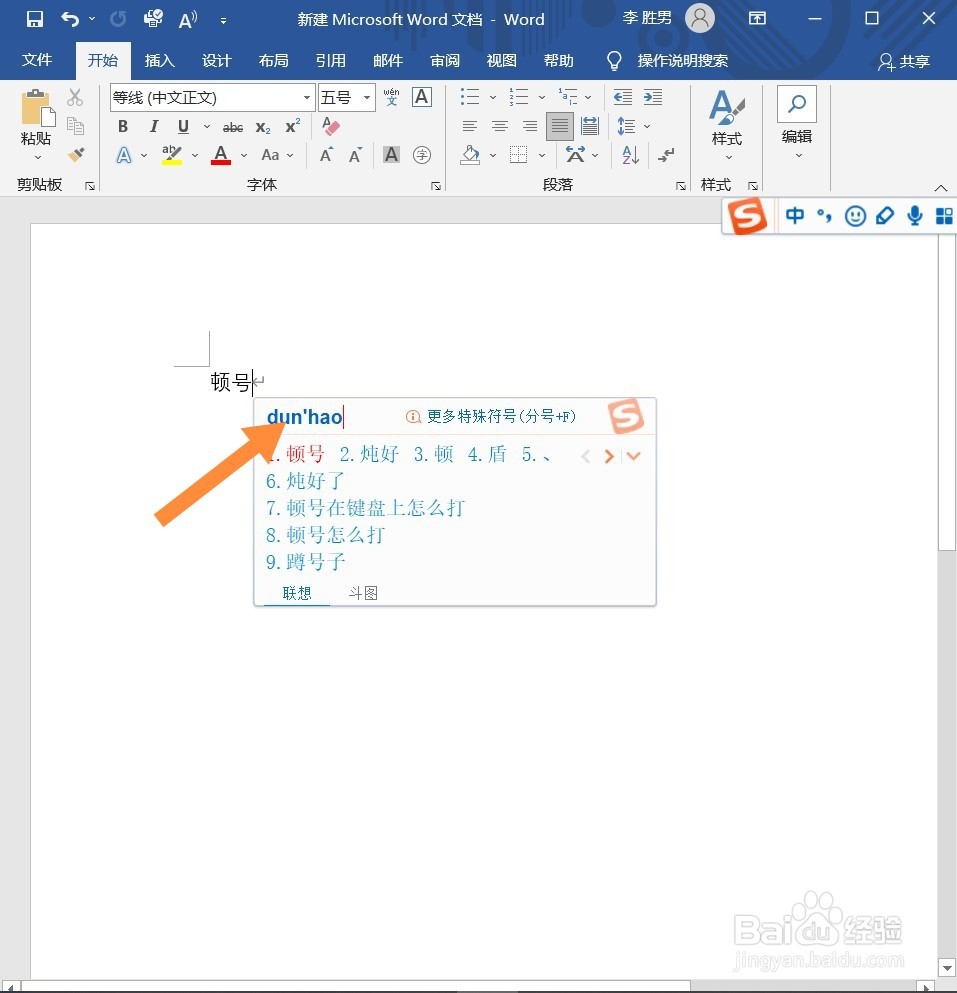Clear all formatting with eraser icon
Viewport: 957px width, 993px height.
pos(330,126)
